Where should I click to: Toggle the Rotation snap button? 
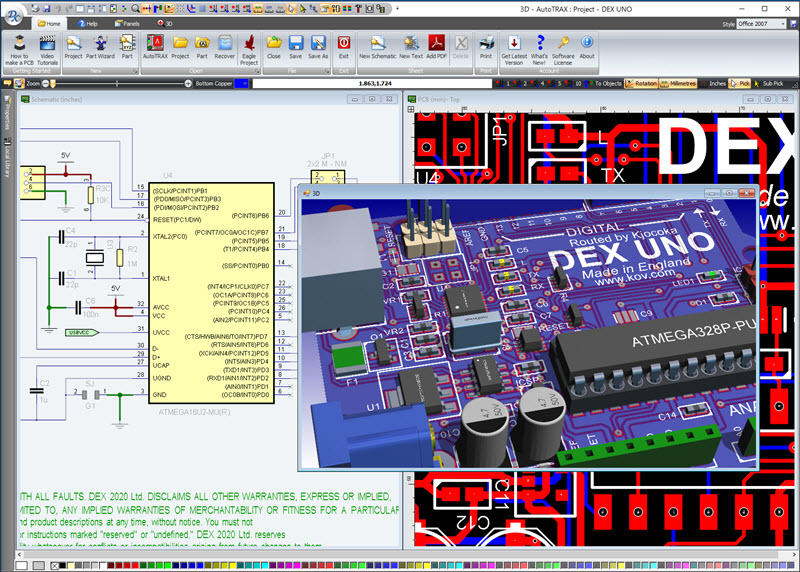(641, 84)
